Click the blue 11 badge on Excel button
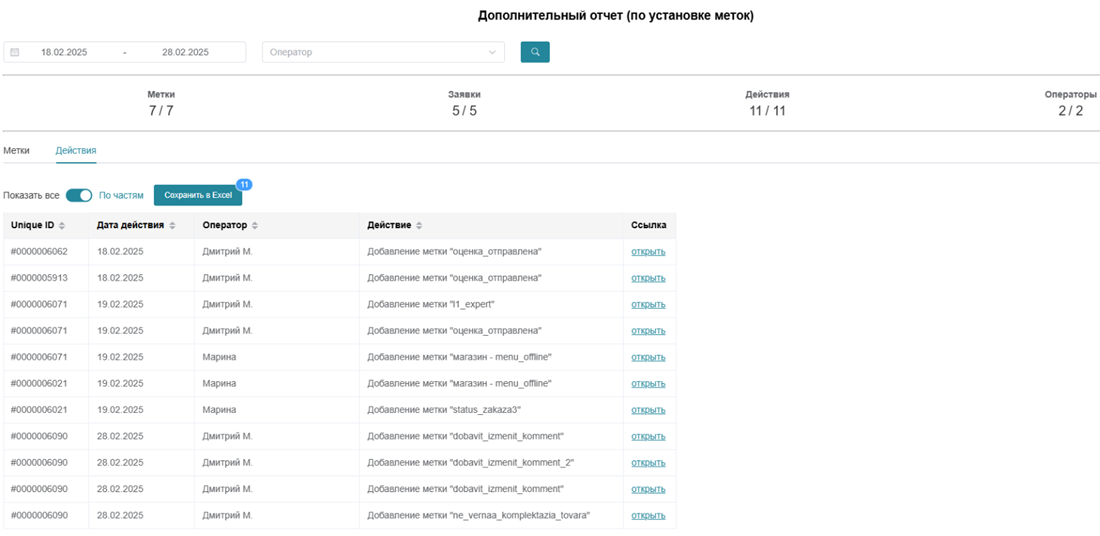Screen dimensions: 1100x536 244,185
